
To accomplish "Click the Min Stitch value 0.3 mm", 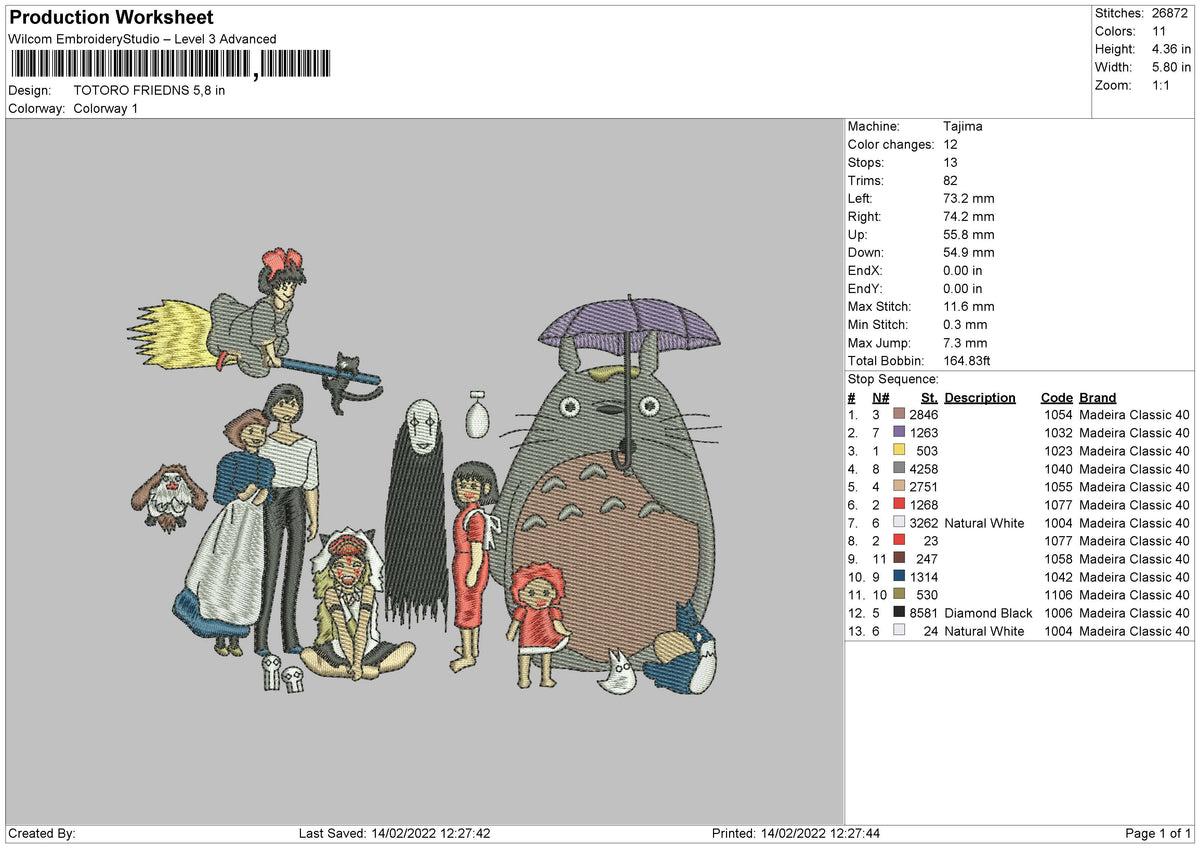I will 965,325.
